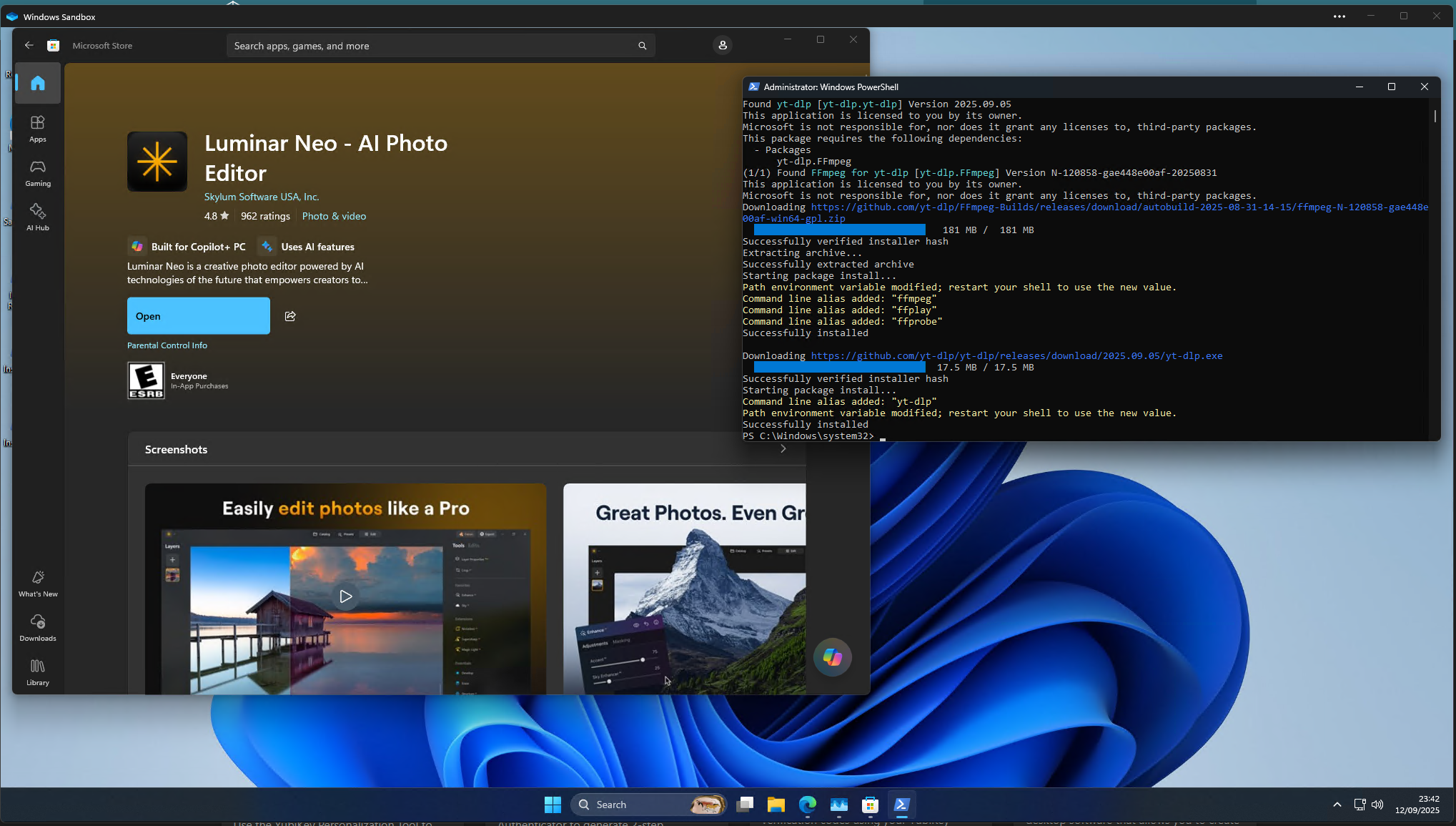Image resolution: width=1456 pixels, height=826 pixels.
Task: Open Parental Control Info link
Action: point(167,345)
